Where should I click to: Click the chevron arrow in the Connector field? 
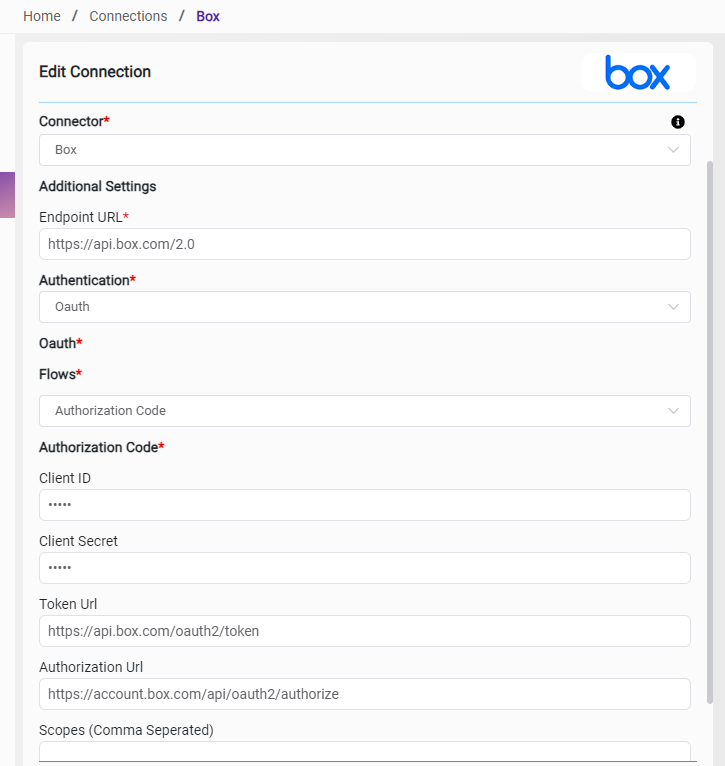pos(673,150)
